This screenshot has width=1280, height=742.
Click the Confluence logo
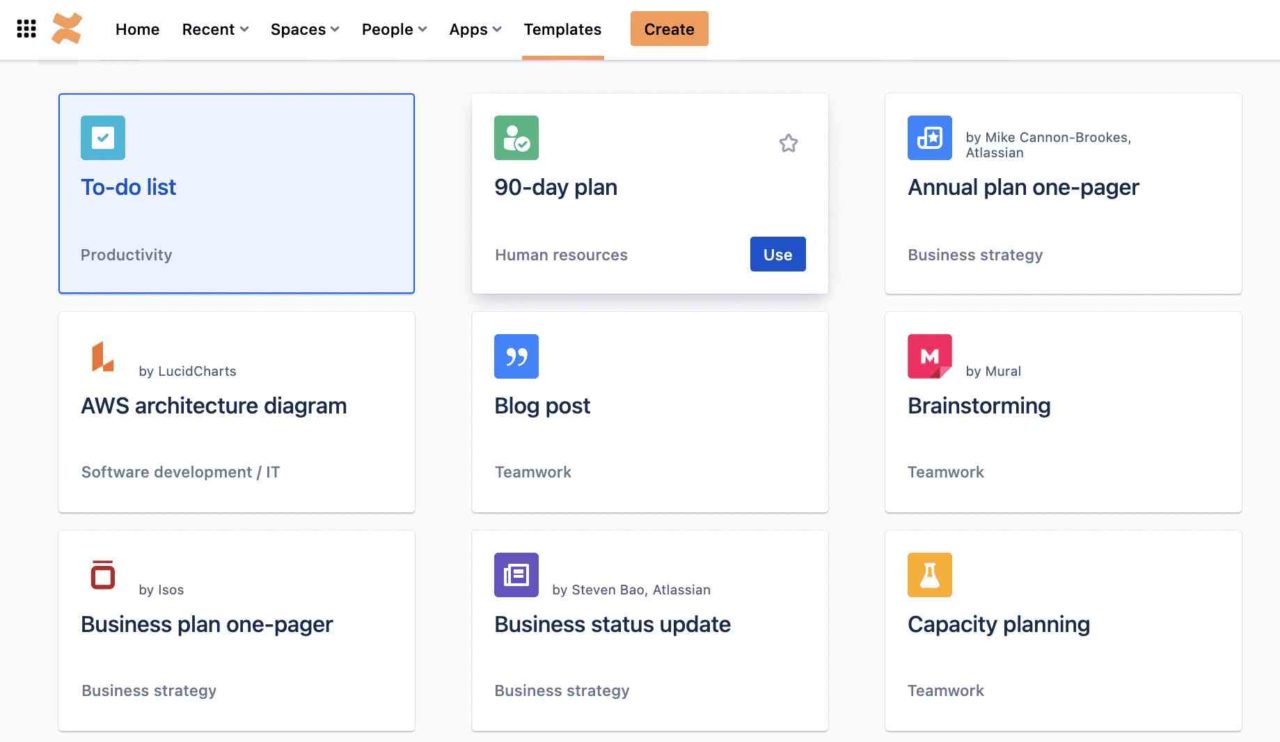click(67, 28)
